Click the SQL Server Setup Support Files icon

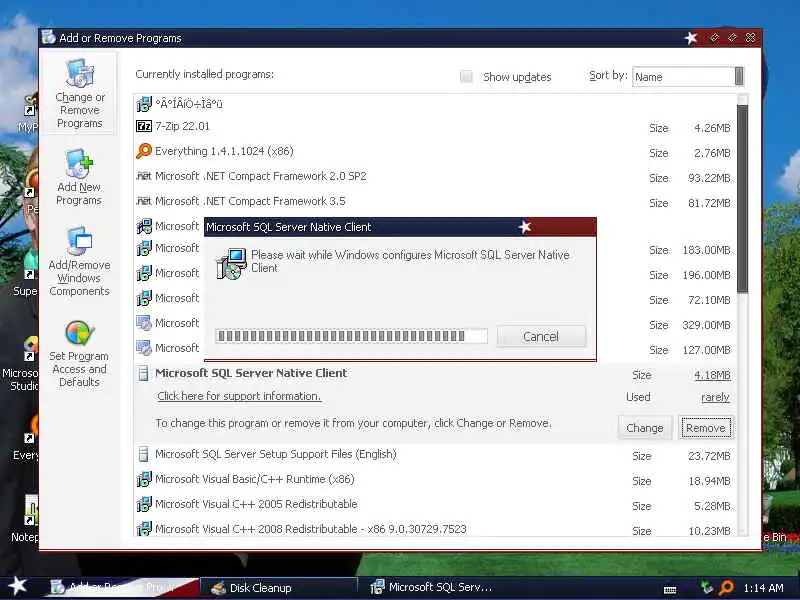[144, 454]
